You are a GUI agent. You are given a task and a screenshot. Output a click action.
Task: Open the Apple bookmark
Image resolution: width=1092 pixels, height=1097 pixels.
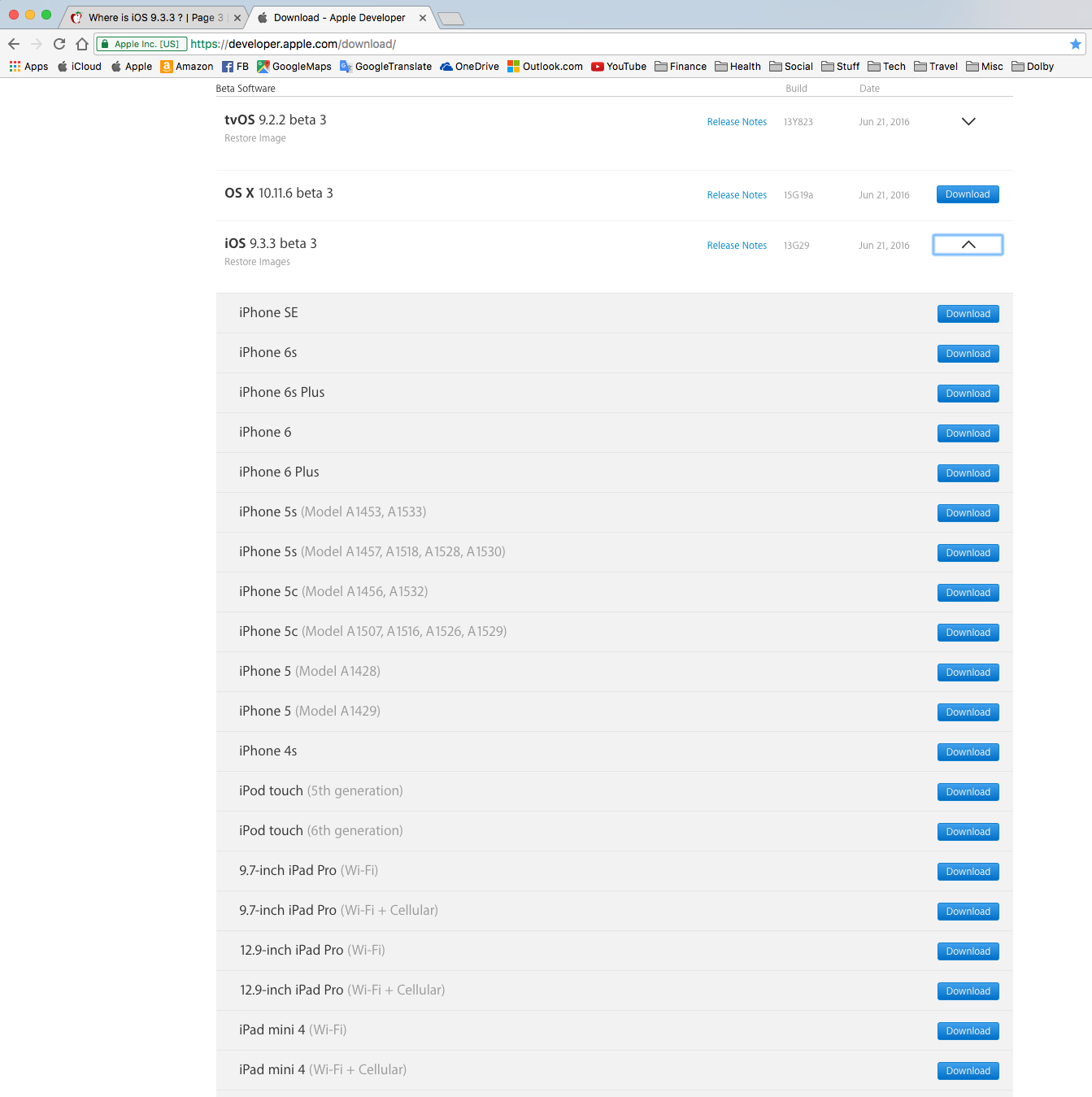pos(132,67)
